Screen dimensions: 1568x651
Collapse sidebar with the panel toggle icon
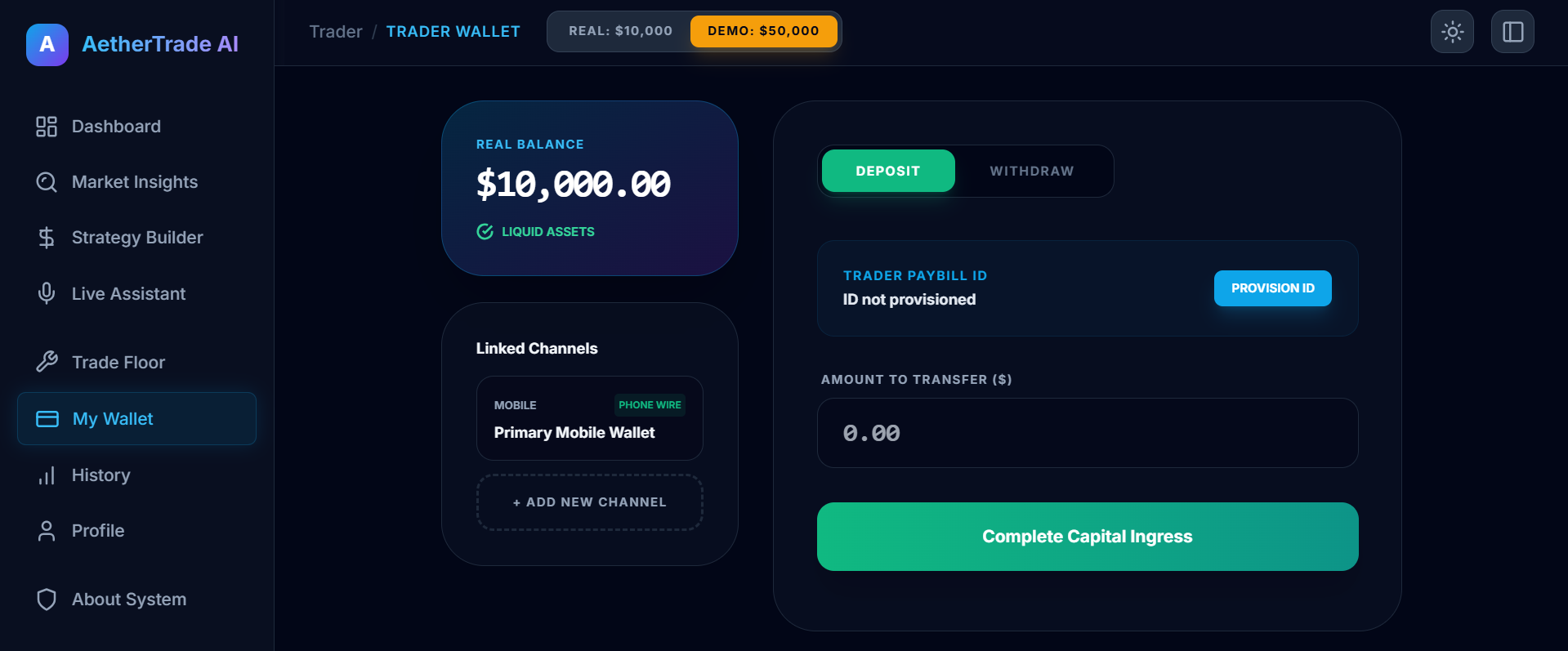(1512, 32)
